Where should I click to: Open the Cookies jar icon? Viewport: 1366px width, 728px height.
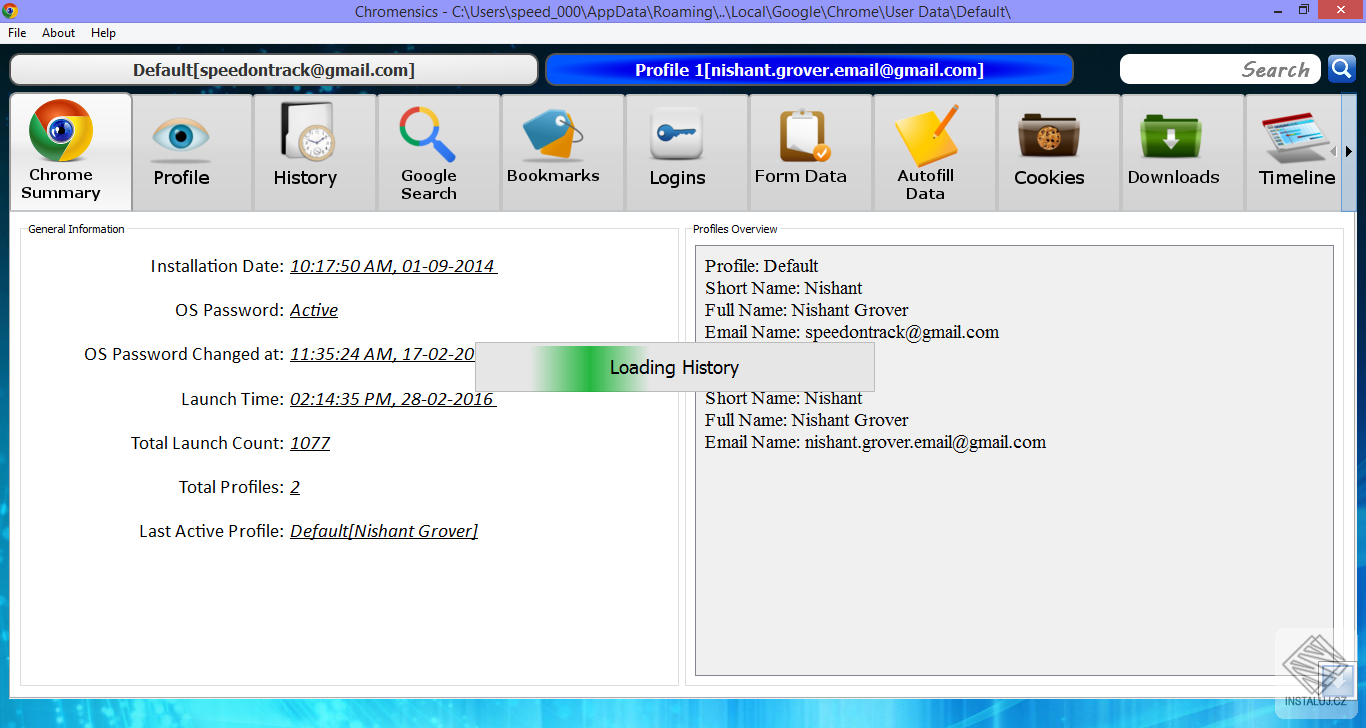tap(1049, 136)
